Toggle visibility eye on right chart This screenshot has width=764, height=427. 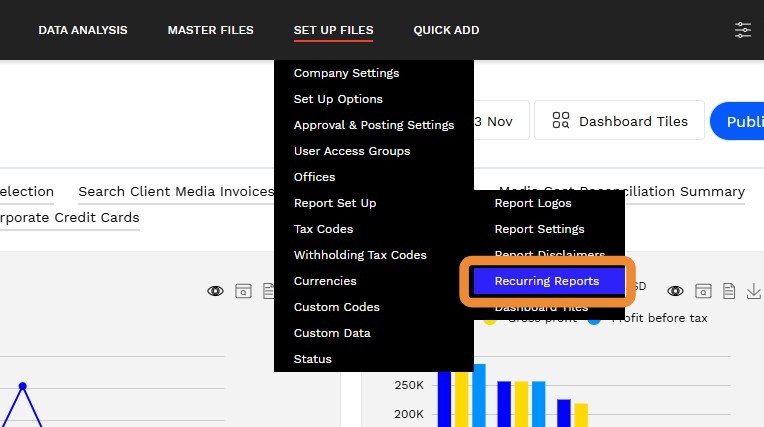tap(675, 291)
